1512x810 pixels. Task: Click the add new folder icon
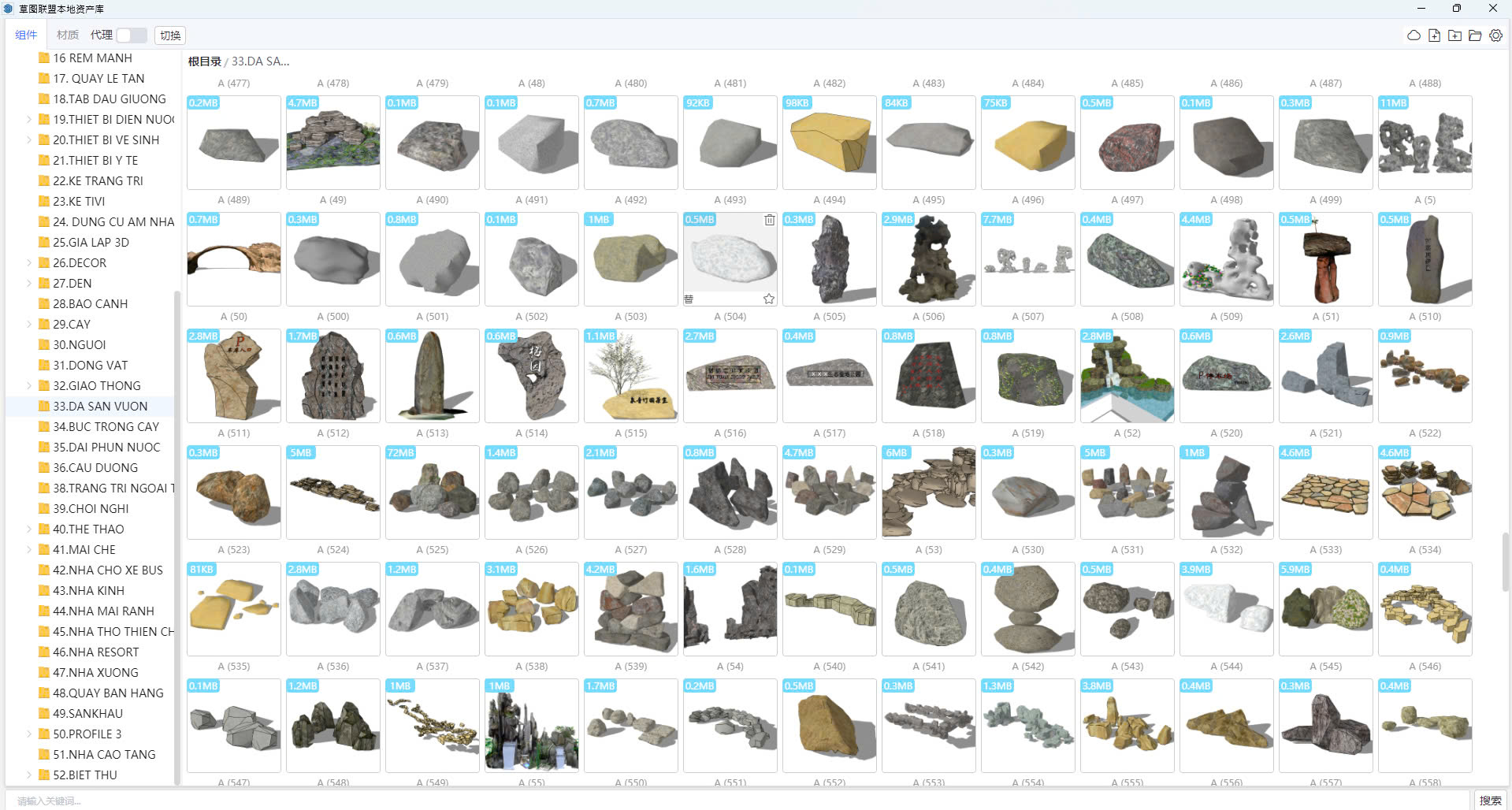point(1454,35)
